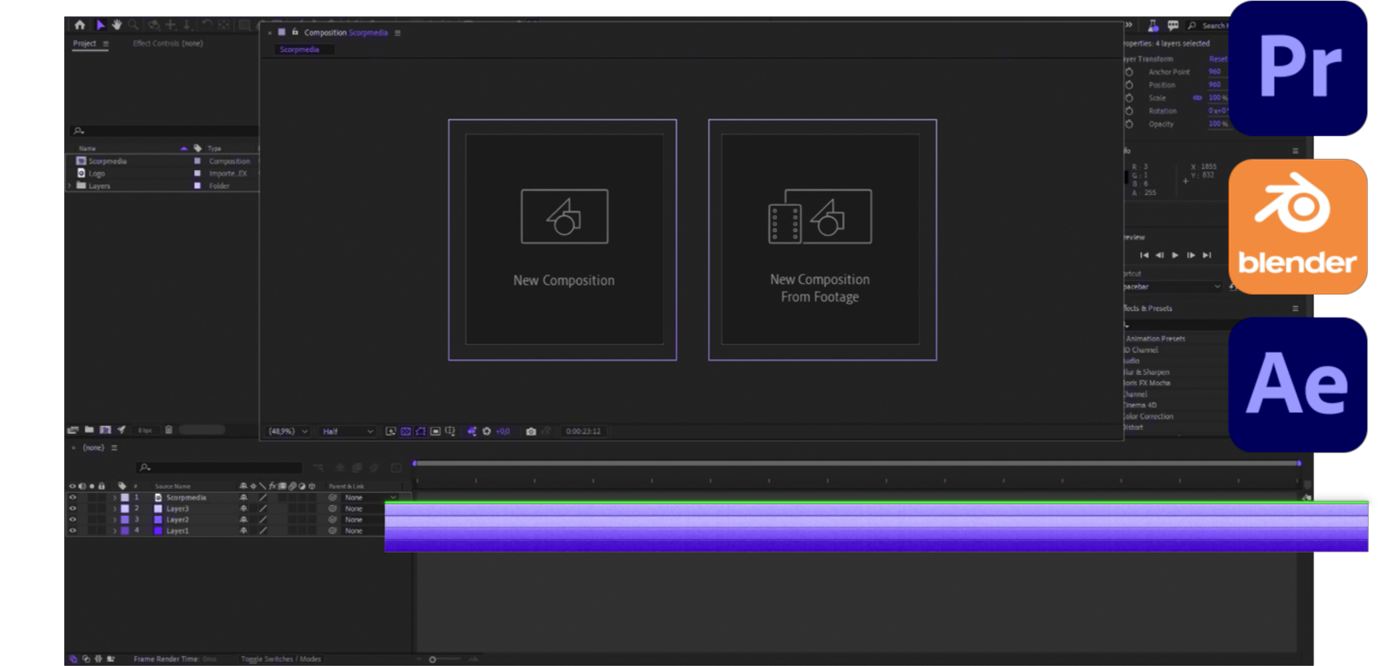Click the Home icon in the toolbar
The image size is (1378, 666).
pyautogui.click(x=80, y=25)
